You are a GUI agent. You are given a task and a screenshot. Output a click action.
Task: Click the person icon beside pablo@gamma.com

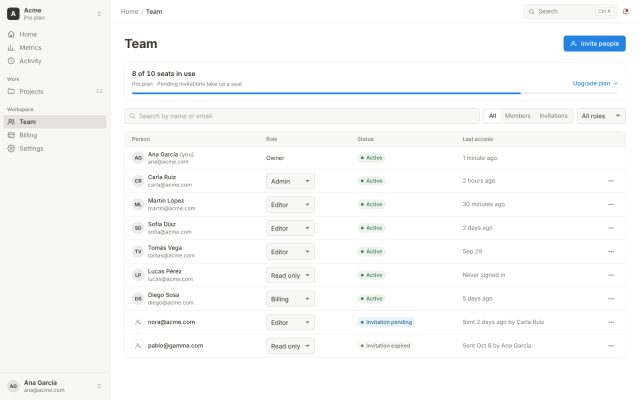tap(138, 346)
